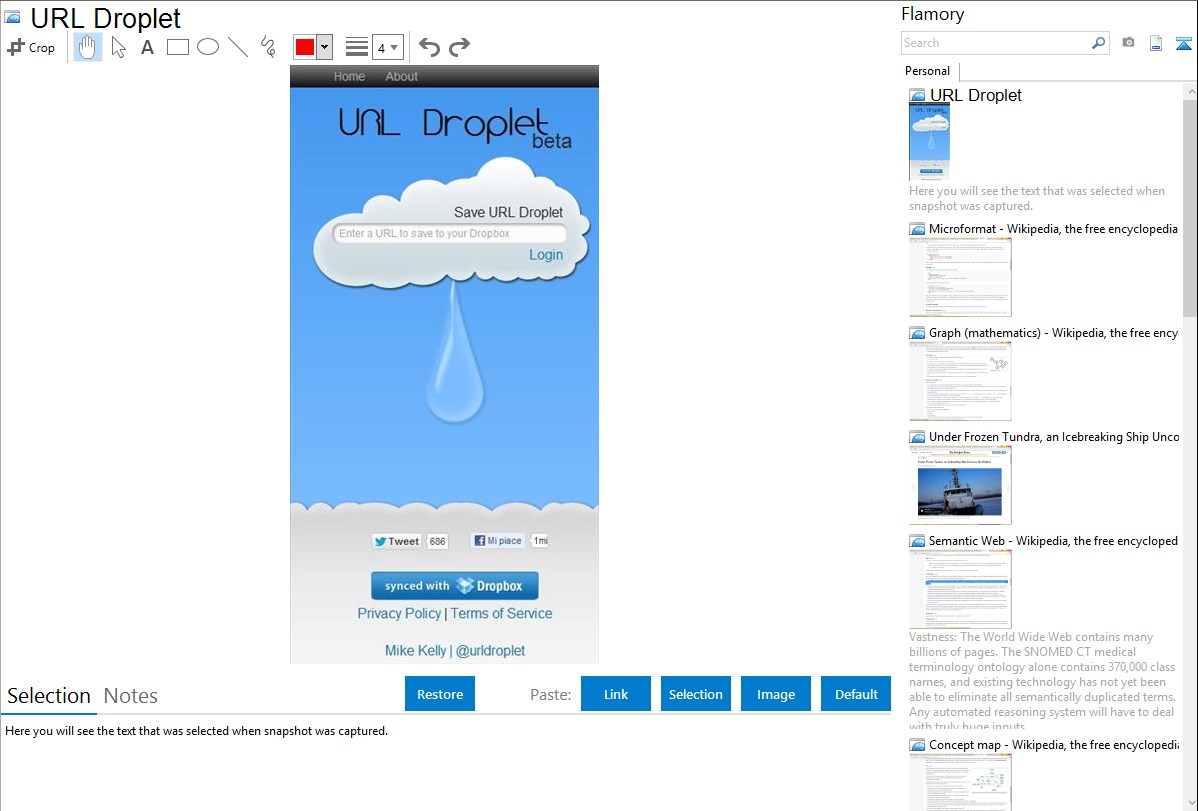Click the Tweet button

coord(397,541)
